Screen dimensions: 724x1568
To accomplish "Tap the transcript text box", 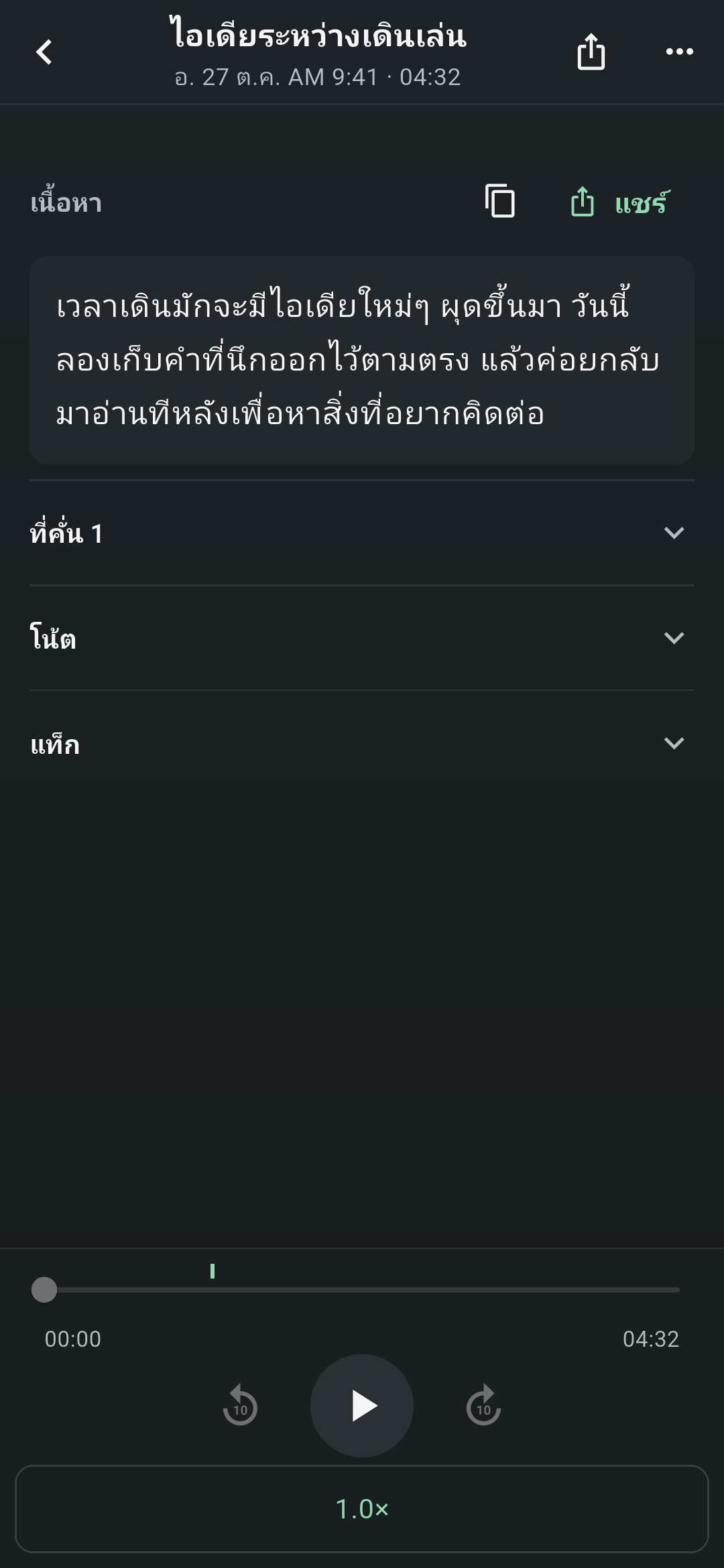I will pos(362,360).
